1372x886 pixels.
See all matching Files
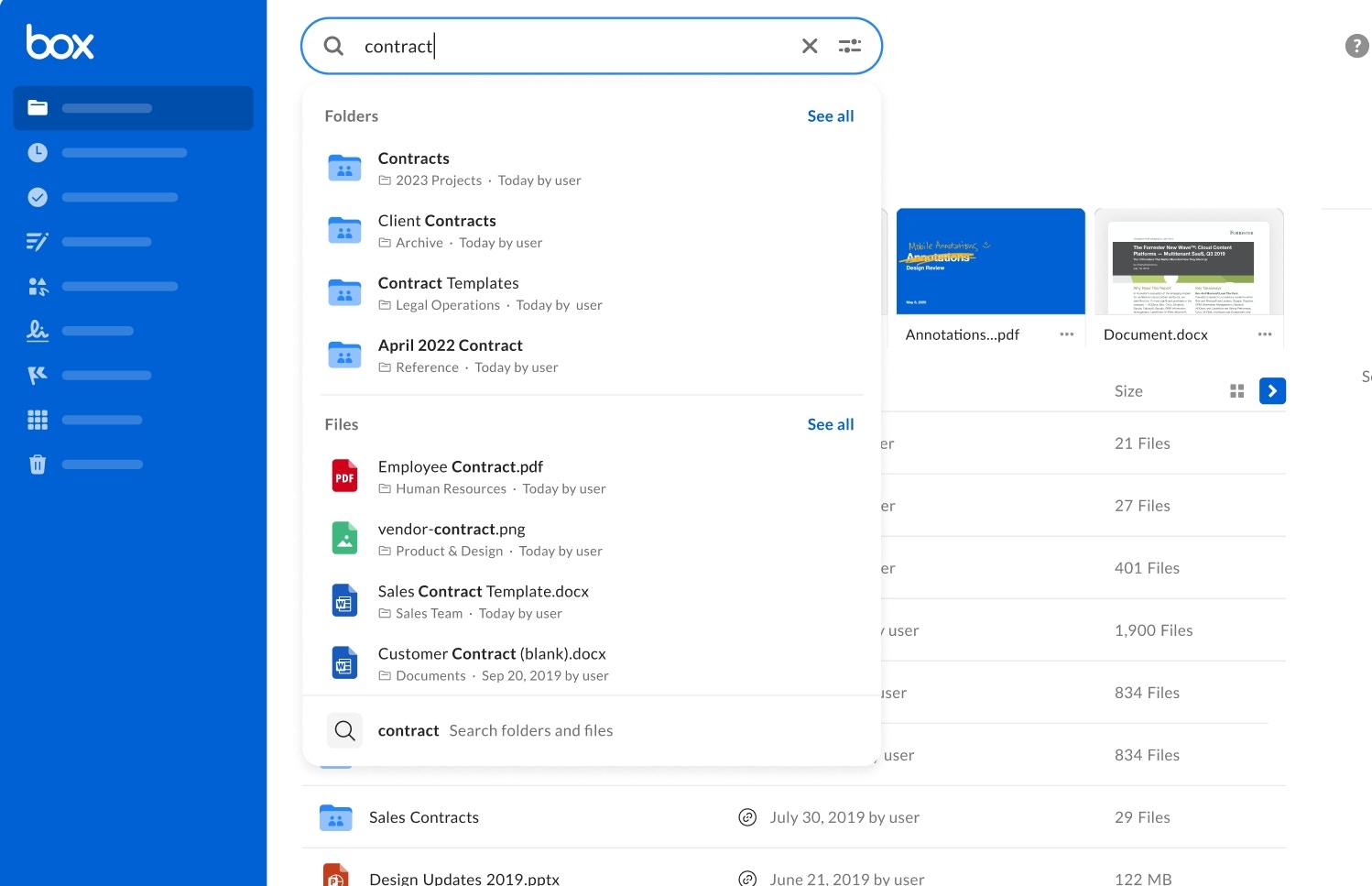[x=830, y=423]
